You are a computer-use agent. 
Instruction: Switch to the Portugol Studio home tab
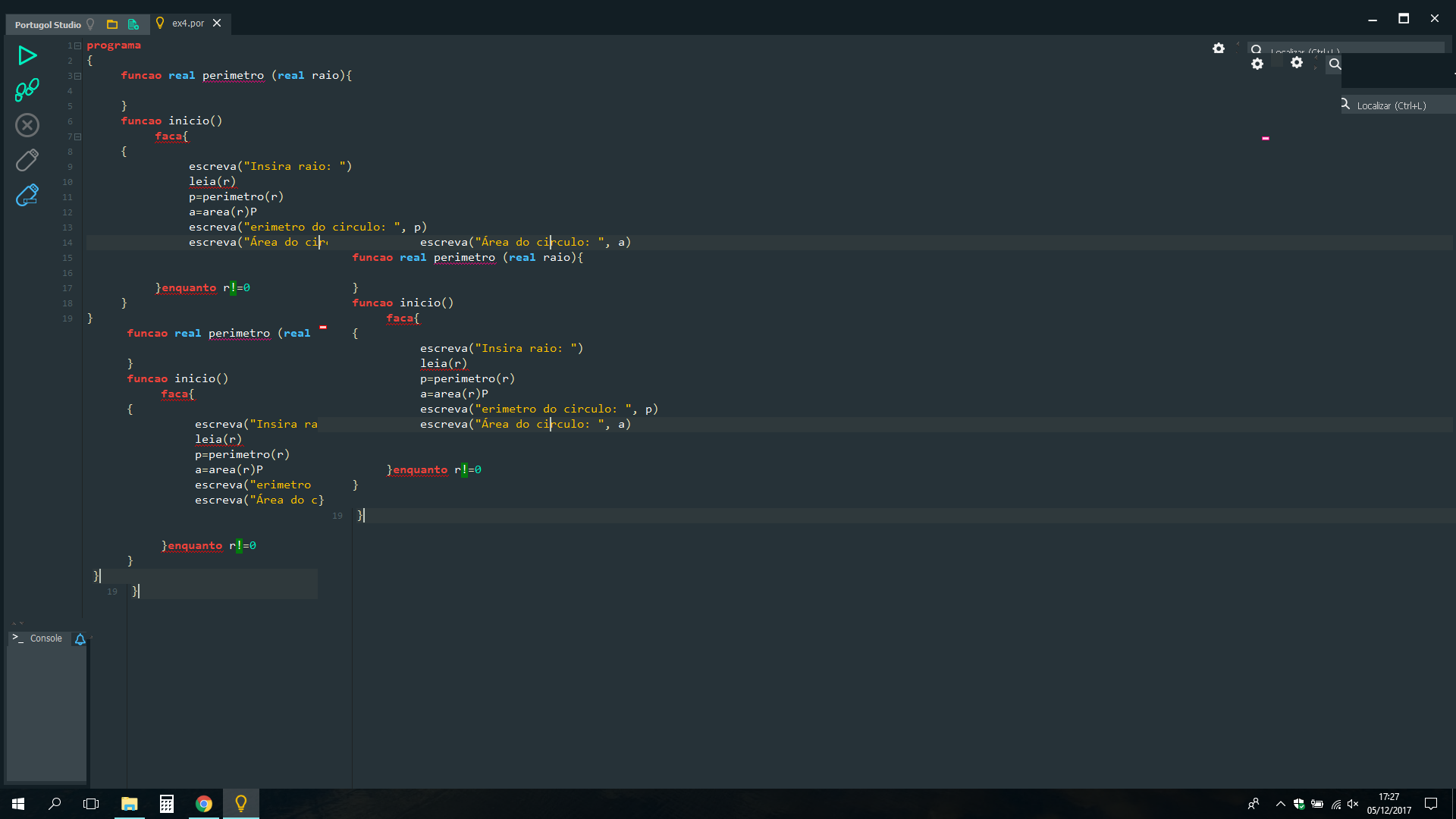tap(48, 24)
